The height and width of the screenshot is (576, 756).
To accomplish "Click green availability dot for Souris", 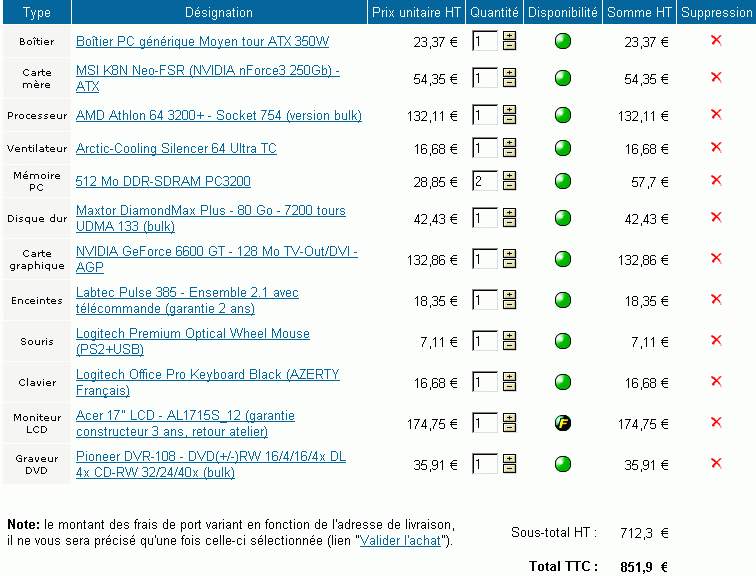I will click(563, 342).
